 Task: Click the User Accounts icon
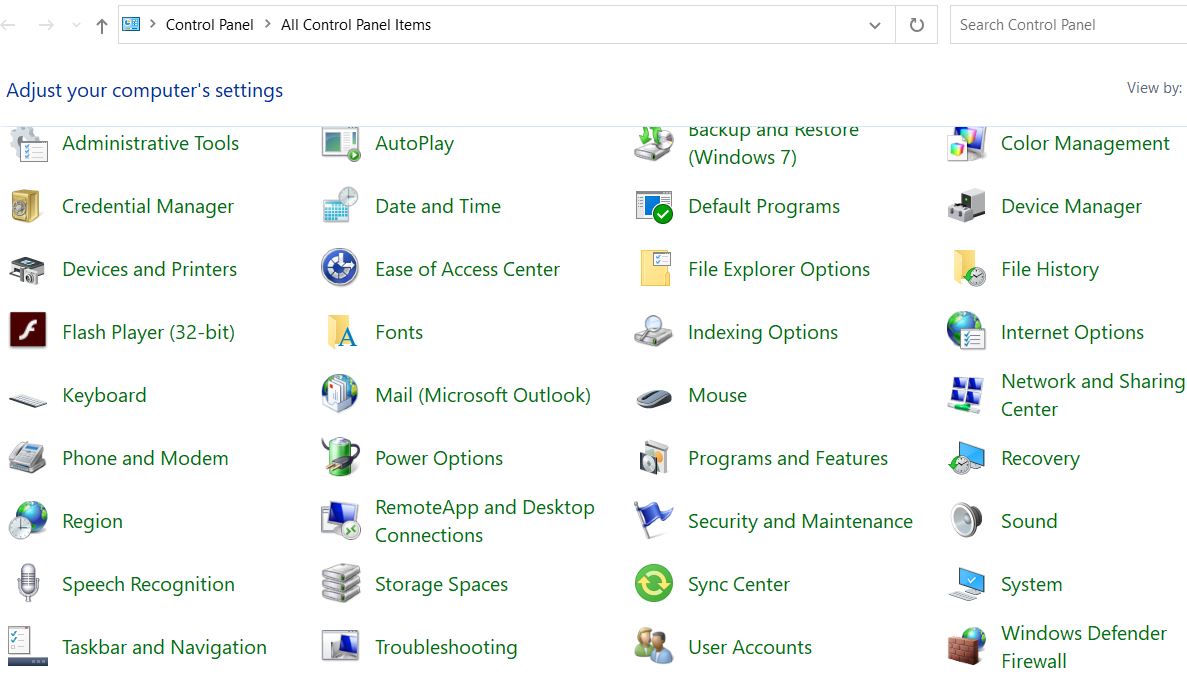pyautogui.click(x=654, y=646)
